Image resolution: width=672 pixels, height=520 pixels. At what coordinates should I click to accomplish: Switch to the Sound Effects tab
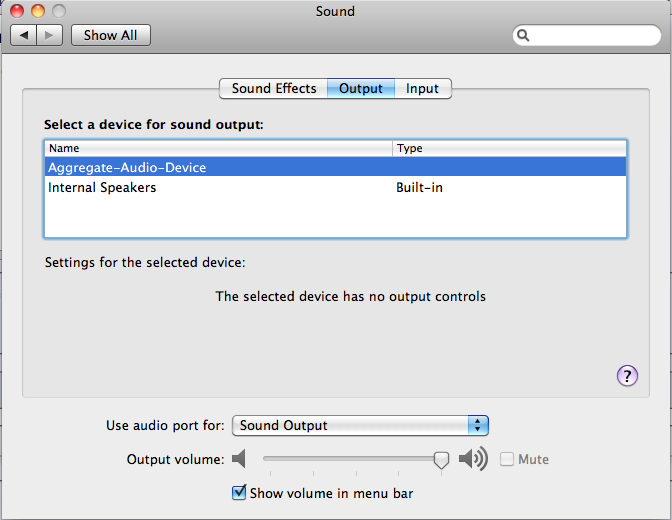[273, 88]
